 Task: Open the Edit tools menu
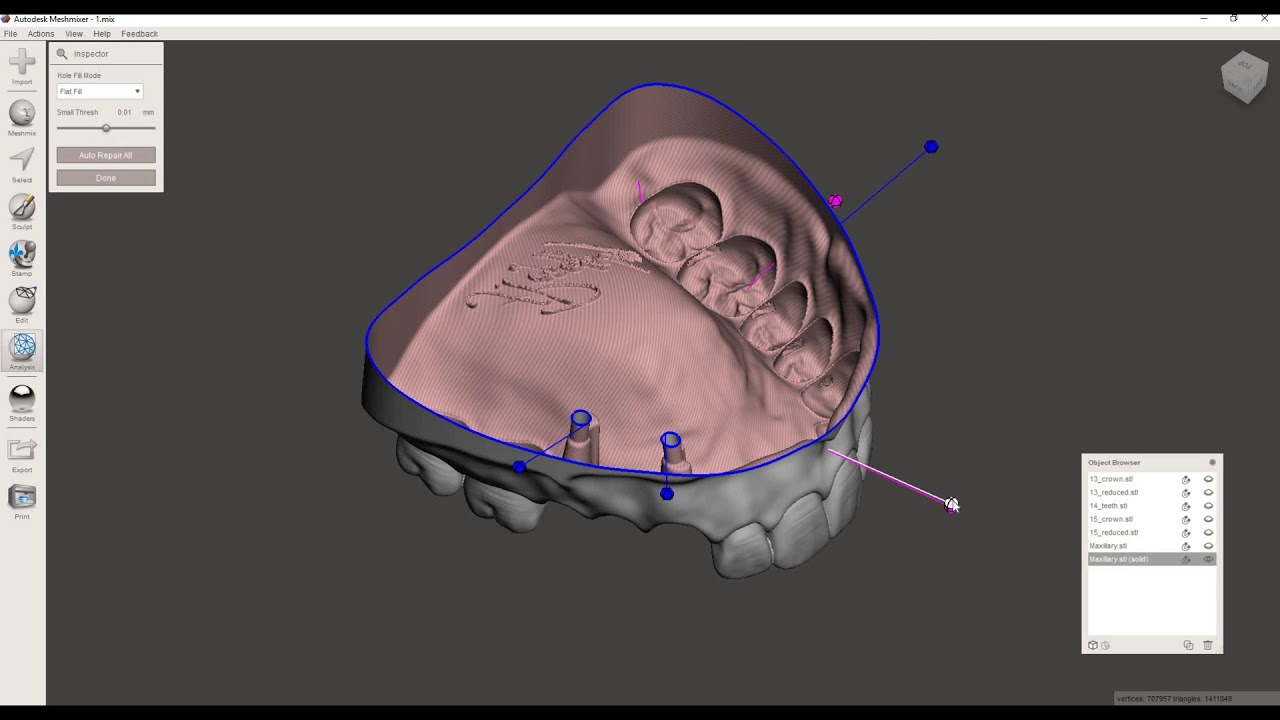22,305
